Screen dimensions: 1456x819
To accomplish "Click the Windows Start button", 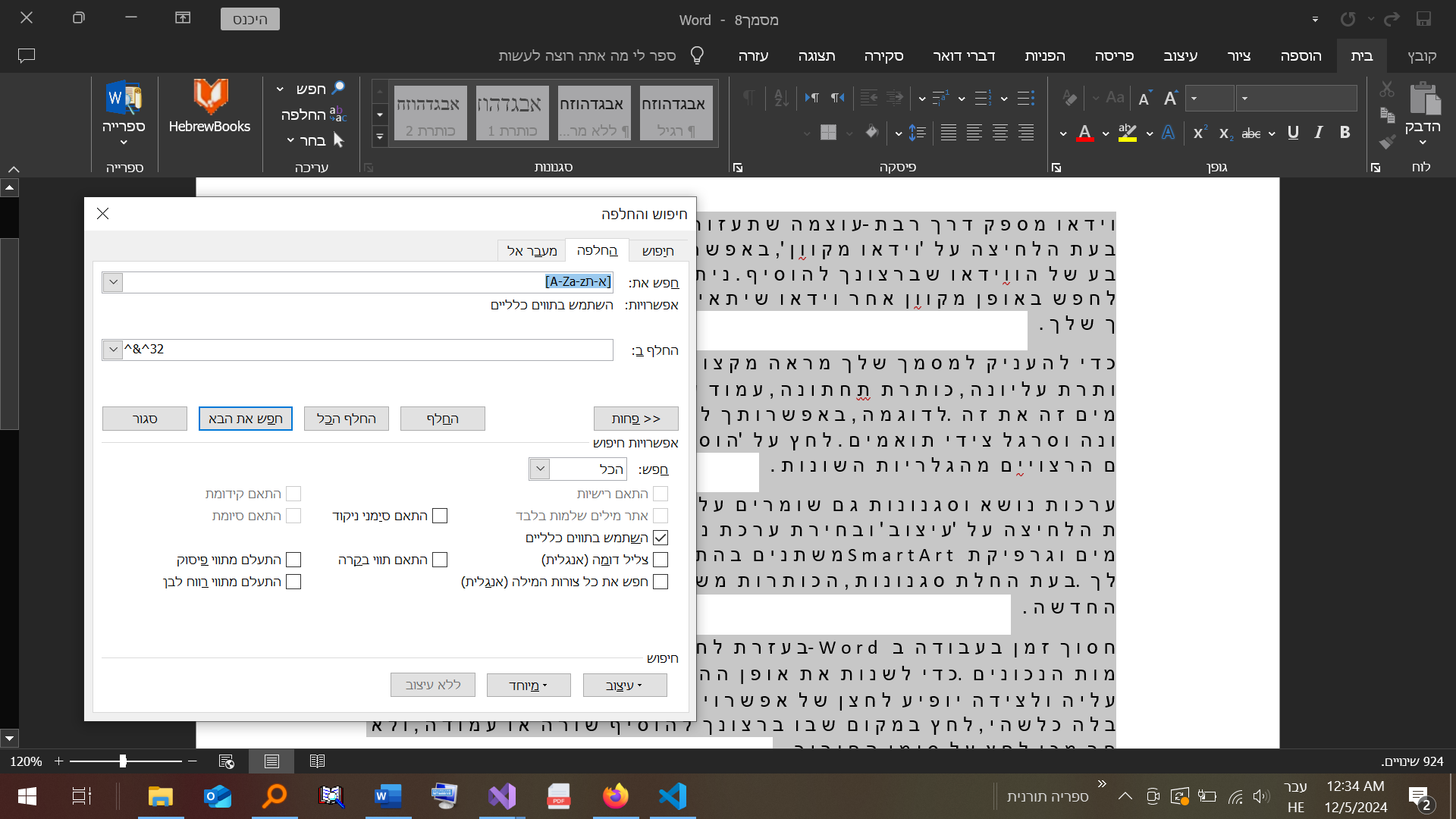I will click(27, 796).
